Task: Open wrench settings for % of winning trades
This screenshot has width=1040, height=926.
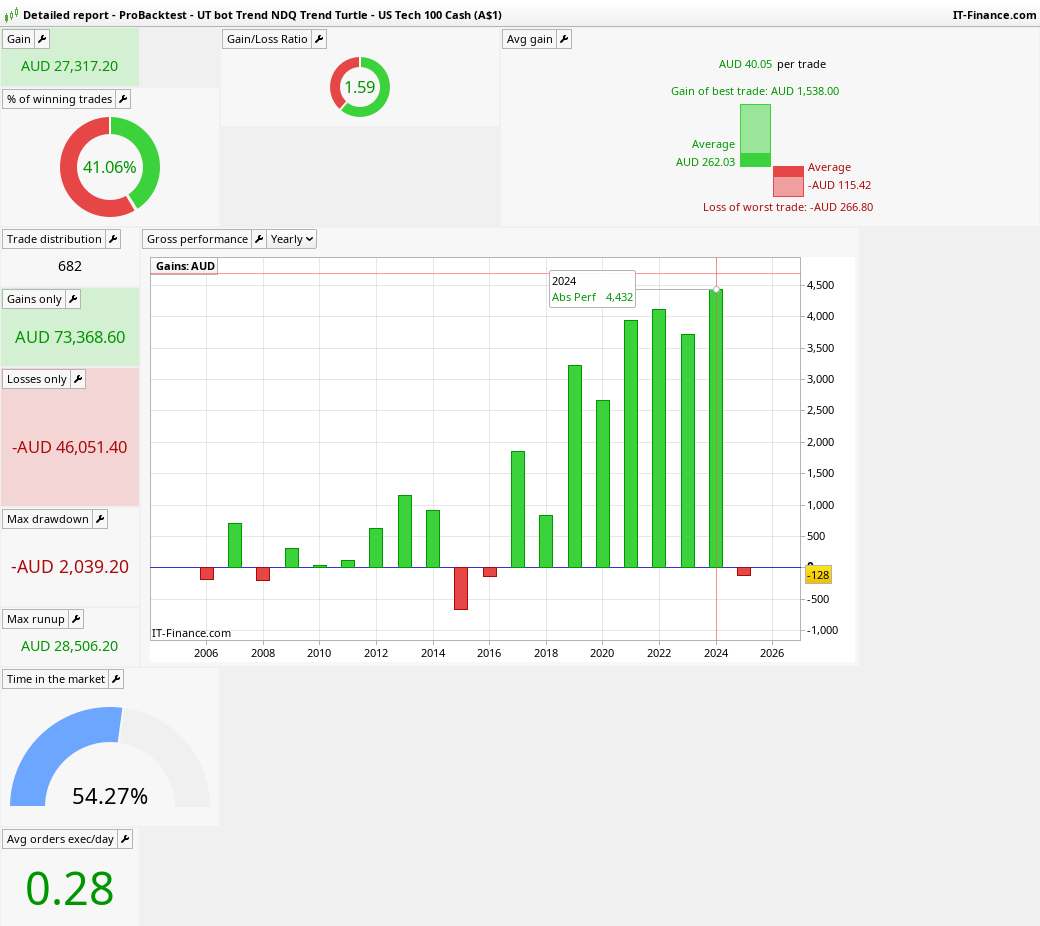Action: tap(123, 99)
